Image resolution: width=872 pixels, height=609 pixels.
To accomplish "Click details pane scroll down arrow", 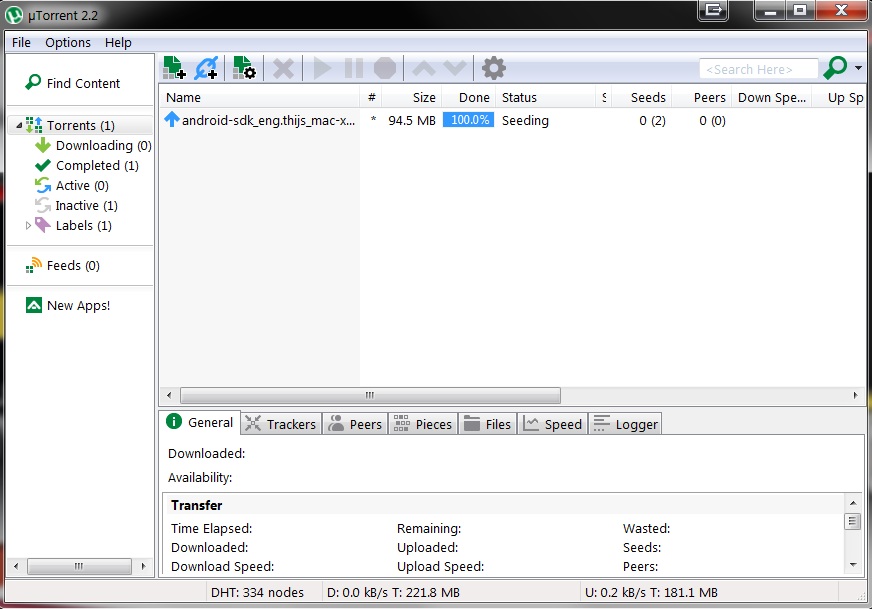I will [853, 565].
